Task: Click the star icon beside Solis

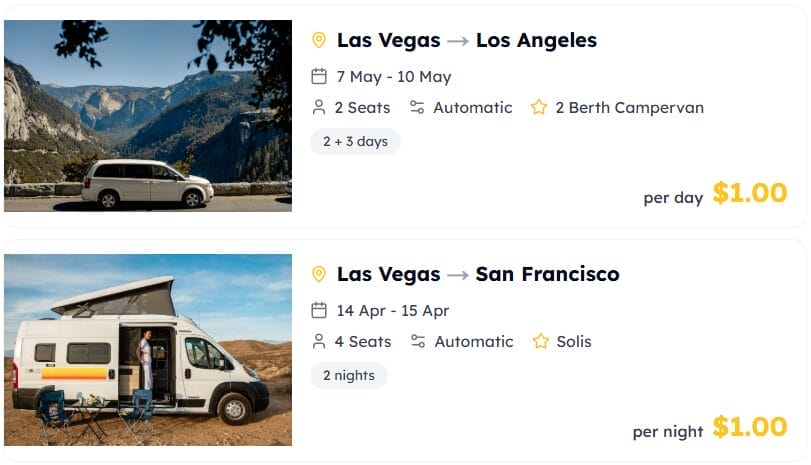Action: 540,341
